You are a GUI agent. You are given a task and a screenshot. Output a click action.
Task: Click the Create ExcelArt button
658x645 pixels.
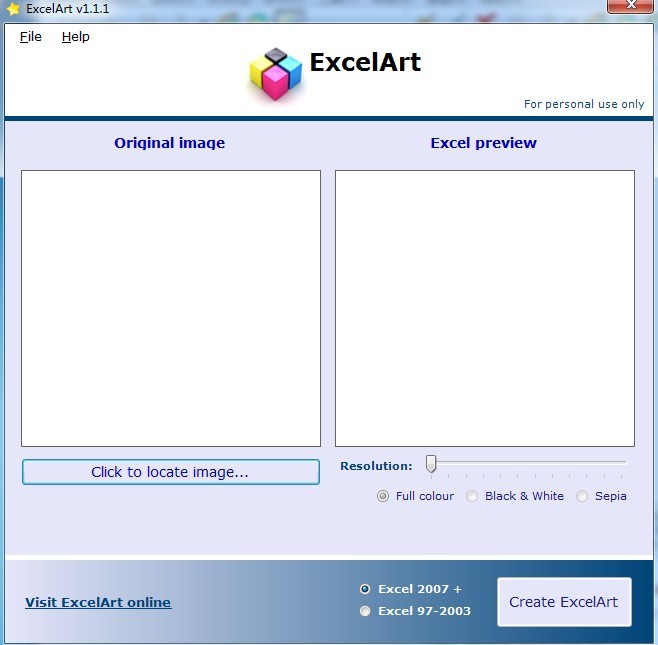coord(564,602)
